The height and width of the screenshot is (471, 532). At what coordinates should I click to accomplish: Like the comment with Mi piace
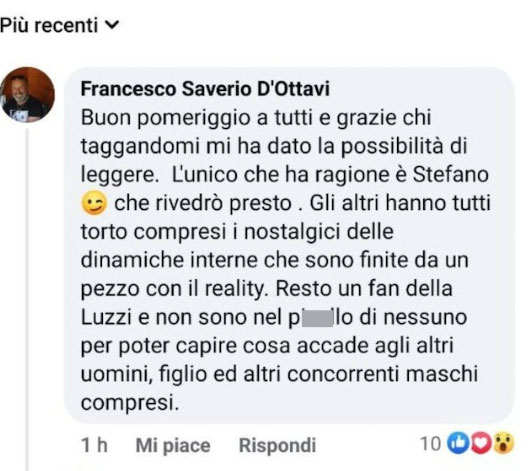[x=173, y=445]
